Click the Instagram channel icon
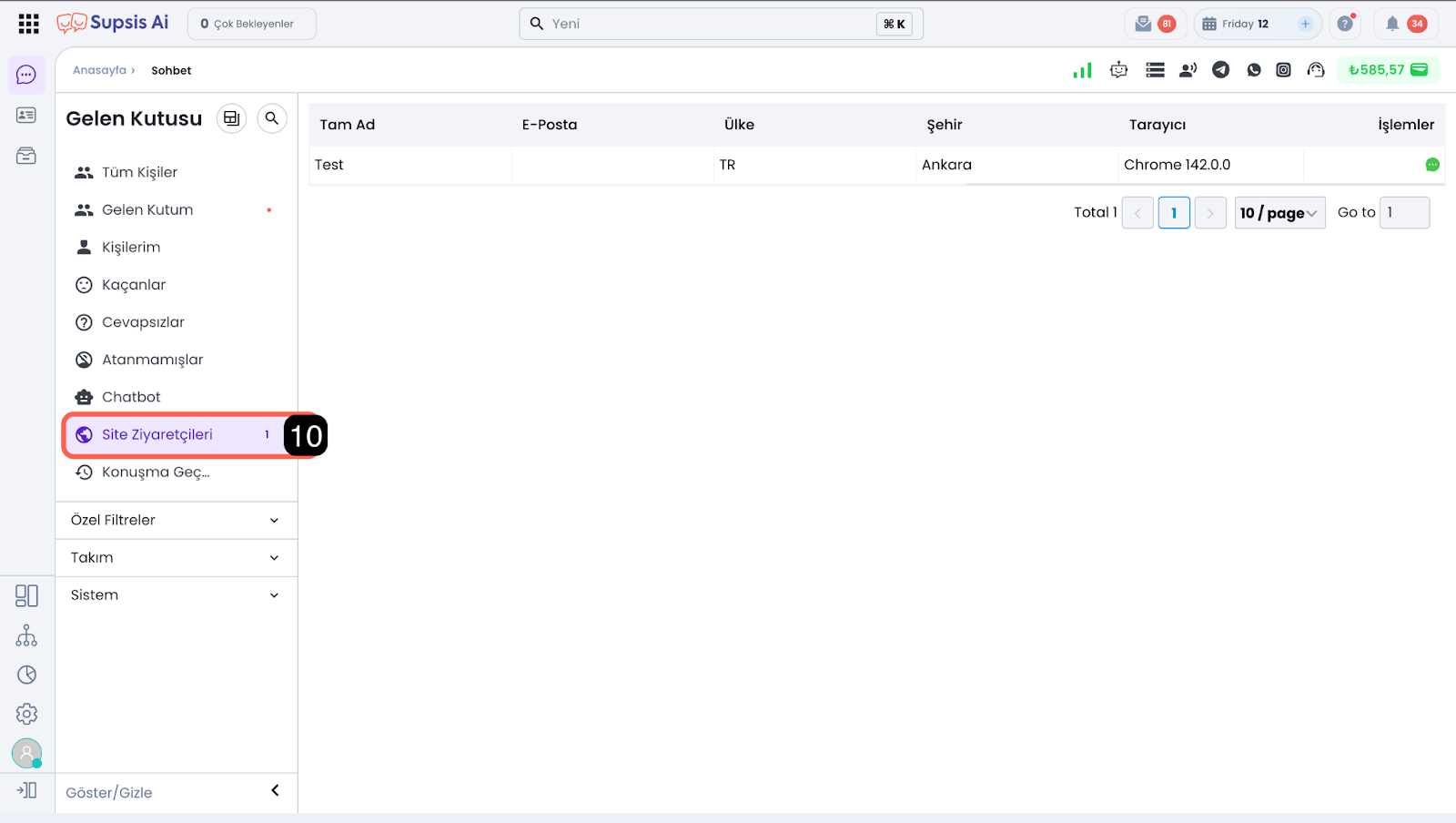The image size is (1456, 823). (1283, 70)
